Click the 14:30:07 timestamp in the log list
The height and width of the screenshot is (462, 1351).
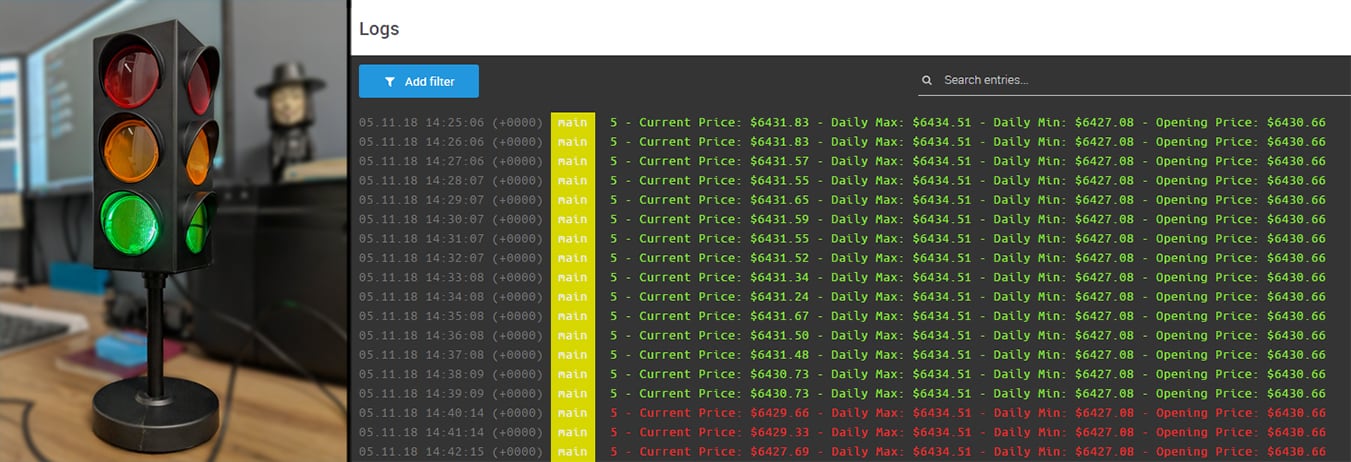450,219
